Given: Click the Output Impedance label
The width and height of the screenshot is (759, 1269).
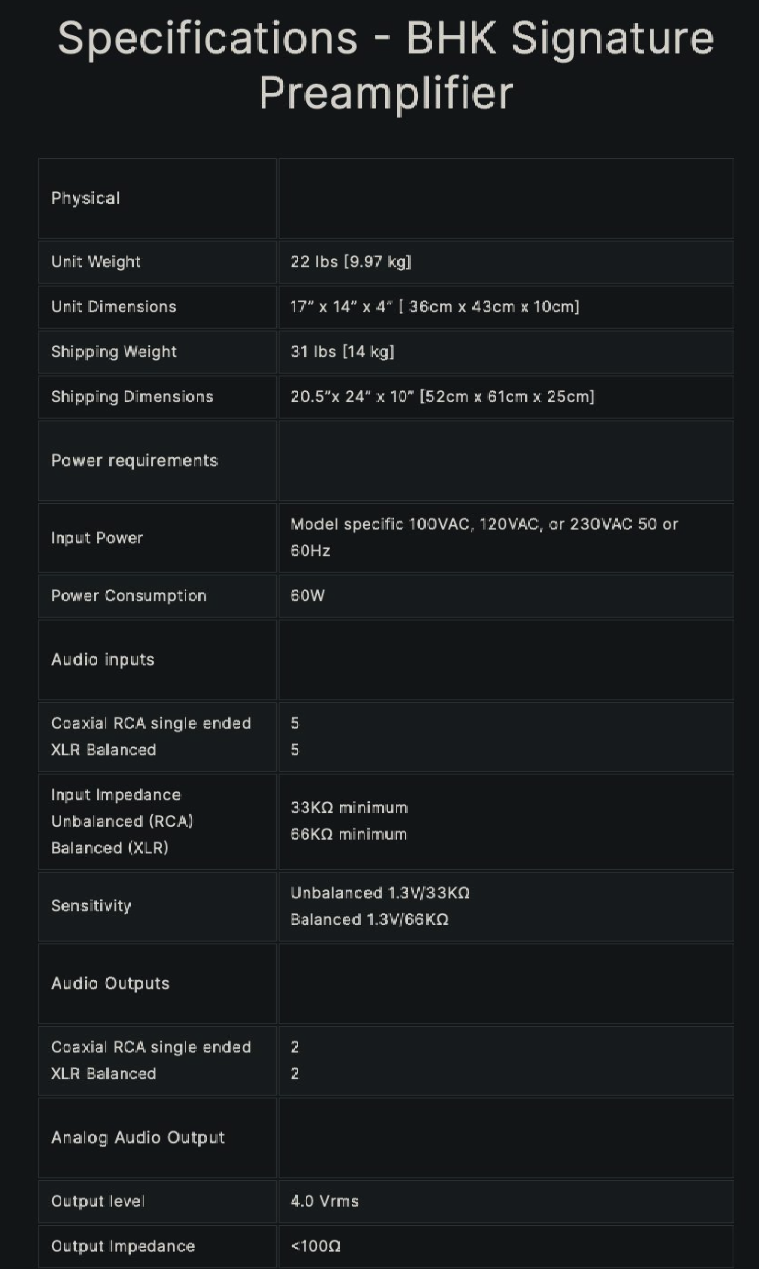Looking at the screenshot, I should [x=123, y=1246].
